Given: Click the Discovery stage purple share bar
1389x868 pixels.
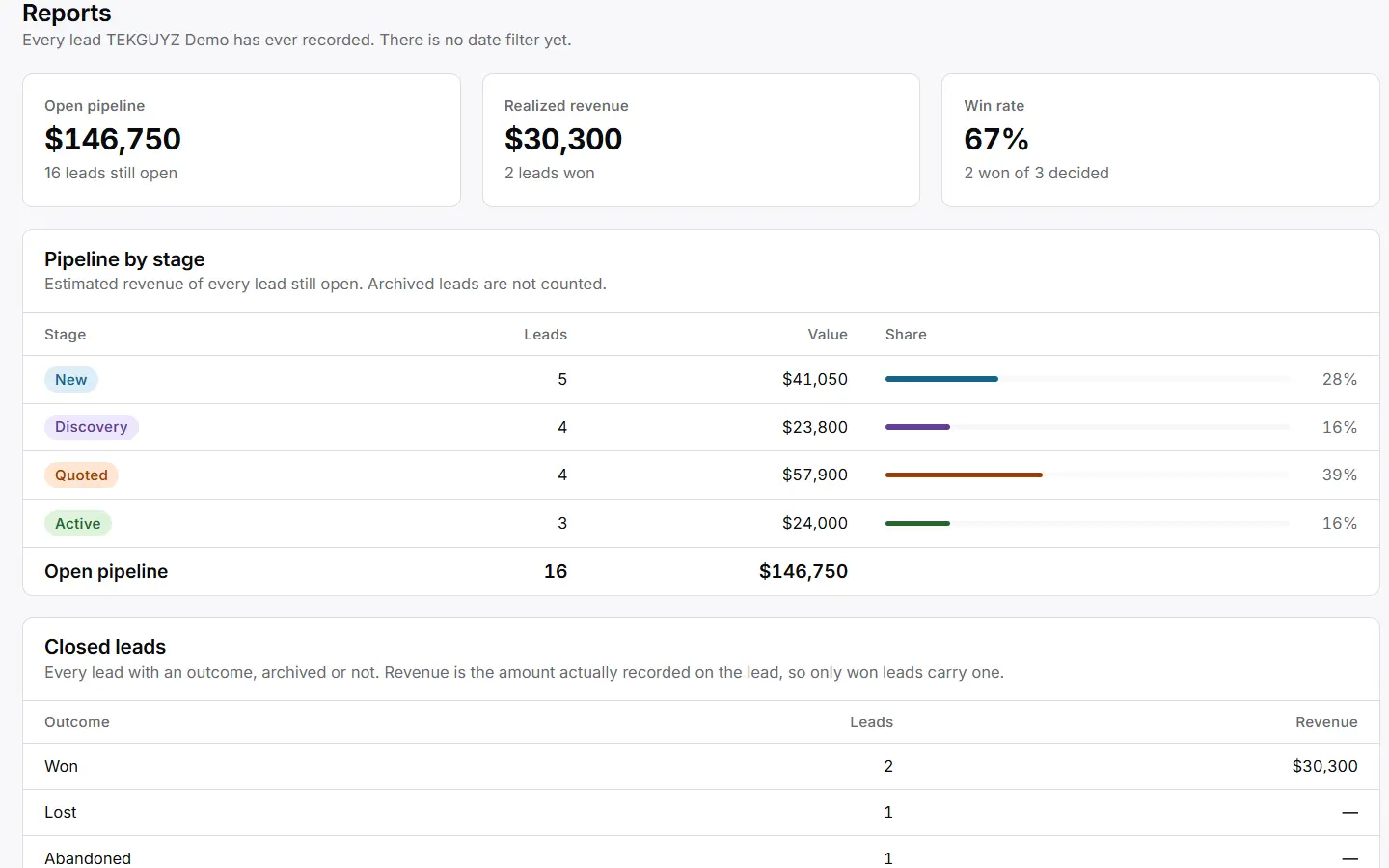Looking at the screenshot, I should pos(917,427).
